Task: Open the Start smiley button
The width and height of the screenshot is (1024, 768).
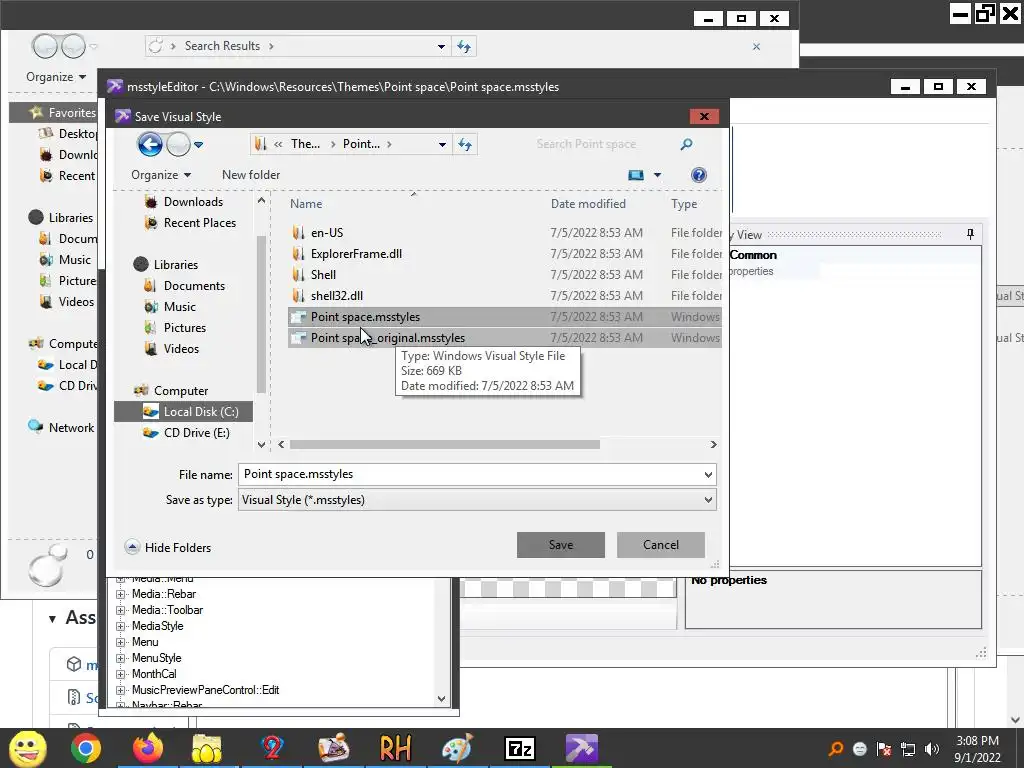Action: point(27,748)
